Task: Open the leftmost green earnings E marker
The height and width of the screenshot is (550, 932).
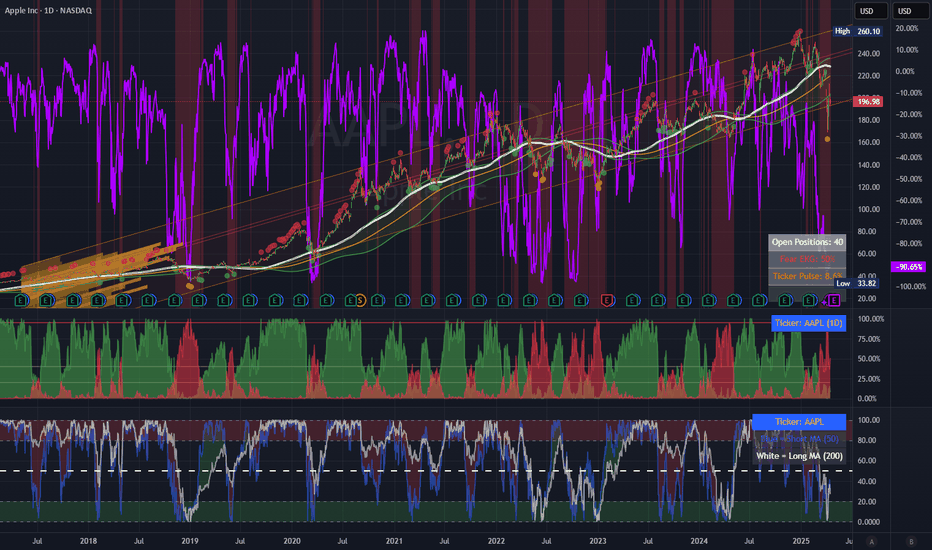Action: coord(21,300)
